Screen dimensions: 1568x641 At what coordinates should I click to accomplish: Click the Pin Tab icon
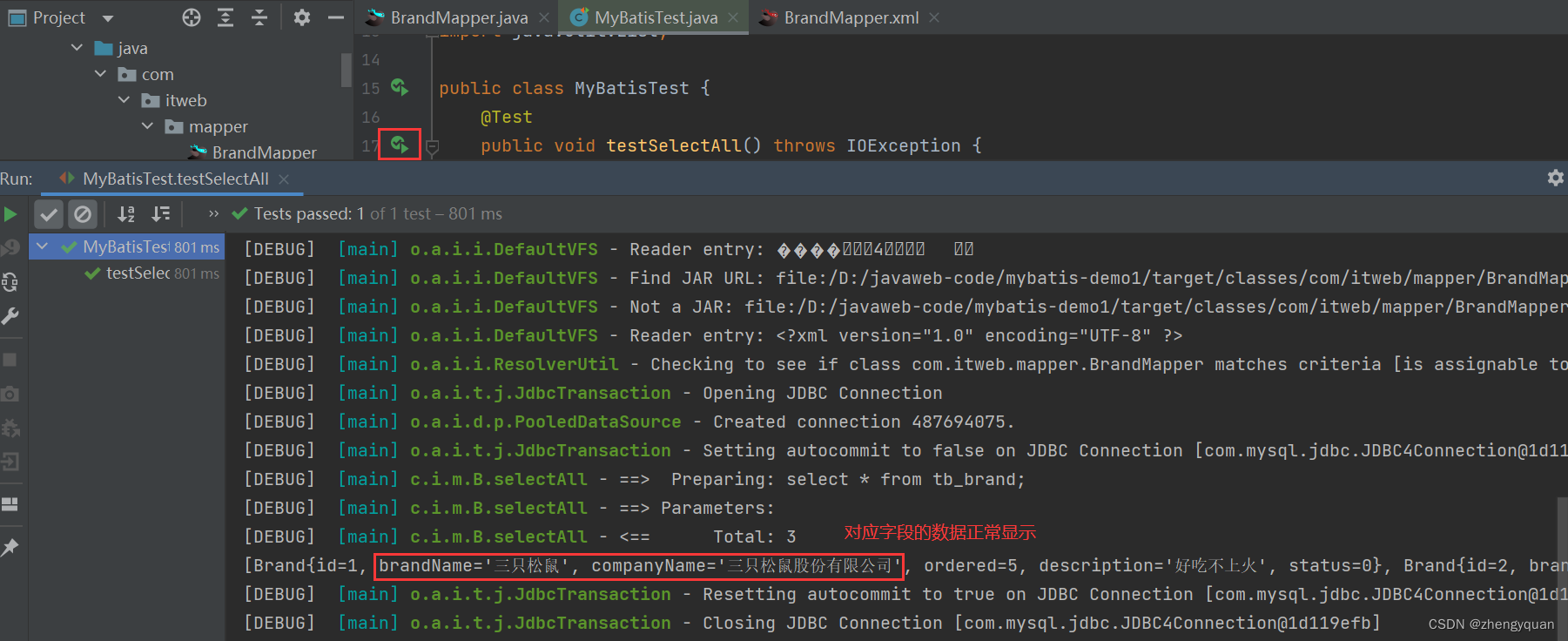click(10, 547)
